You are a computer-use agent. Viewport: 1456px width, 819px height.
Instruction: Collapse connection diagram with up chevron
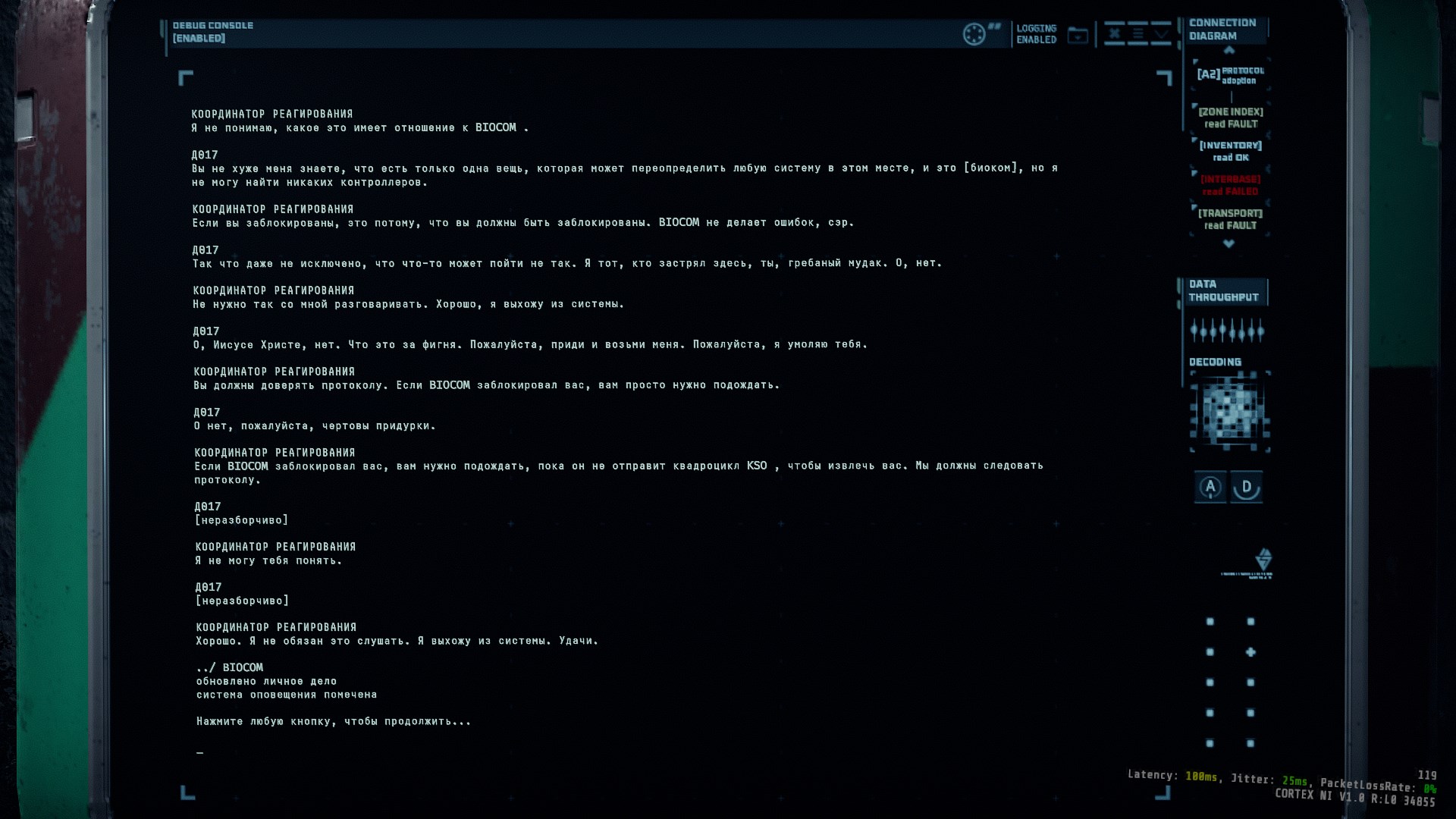1229,51
